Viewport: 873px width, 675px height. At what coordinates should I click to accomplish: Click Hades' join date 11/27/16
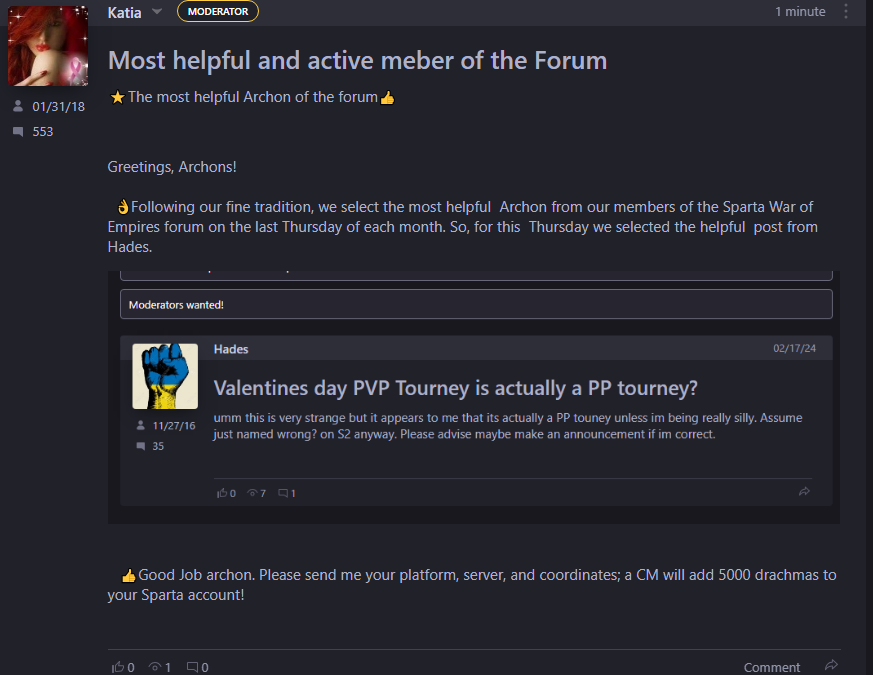(174, 425)
